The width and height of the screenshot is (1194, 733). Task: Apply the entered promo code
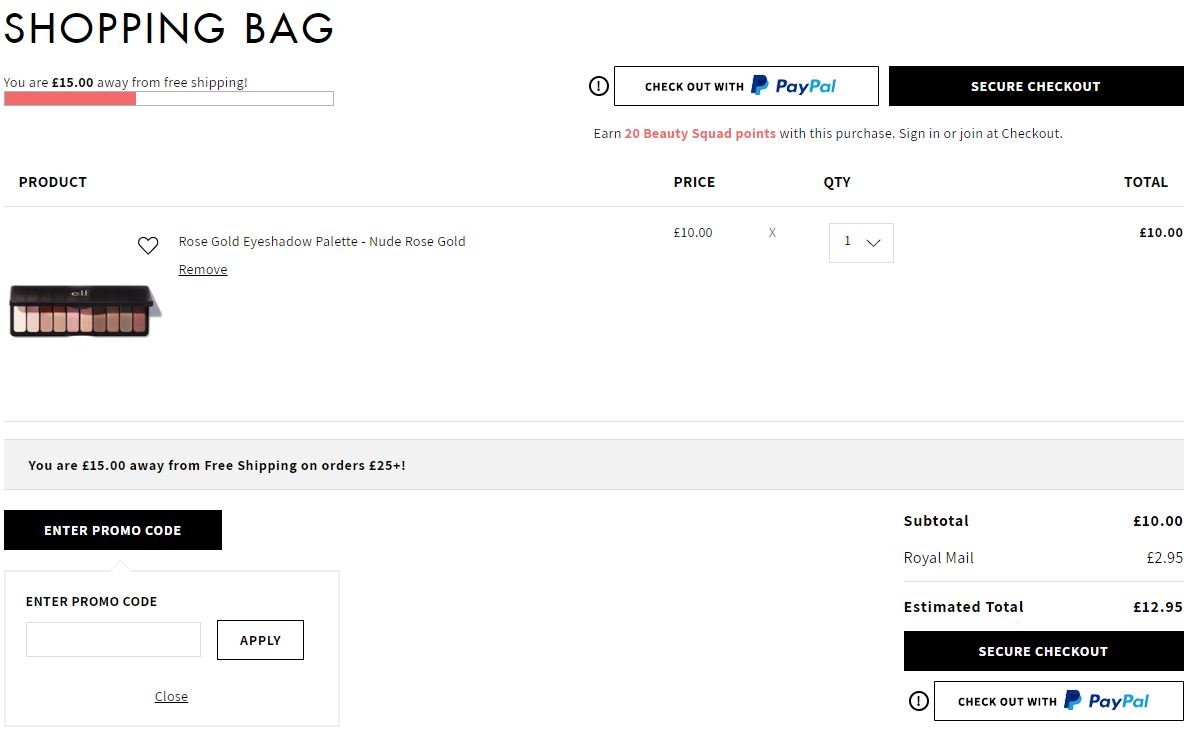[260, 640]
